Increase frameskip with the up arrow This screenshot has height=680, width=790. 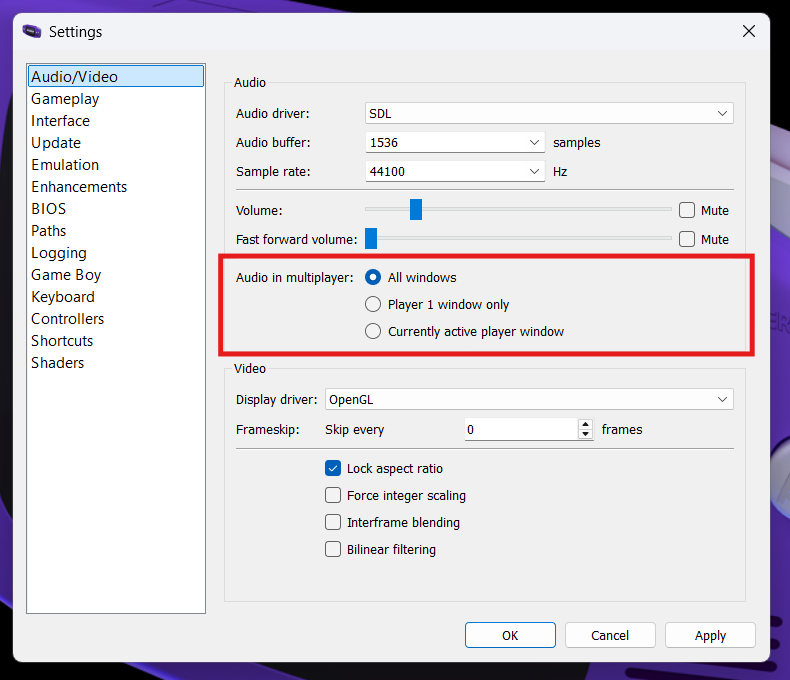pyautogui.click(x=585, y=425)
